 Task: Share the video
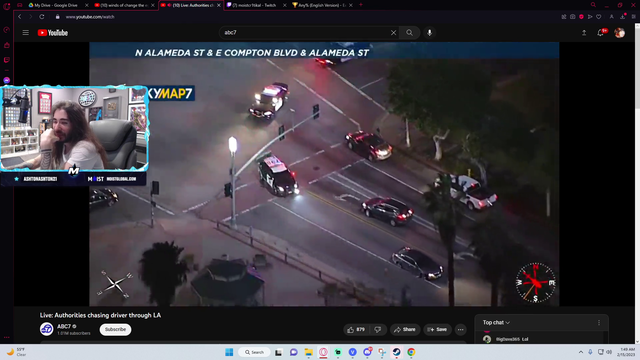405,329
